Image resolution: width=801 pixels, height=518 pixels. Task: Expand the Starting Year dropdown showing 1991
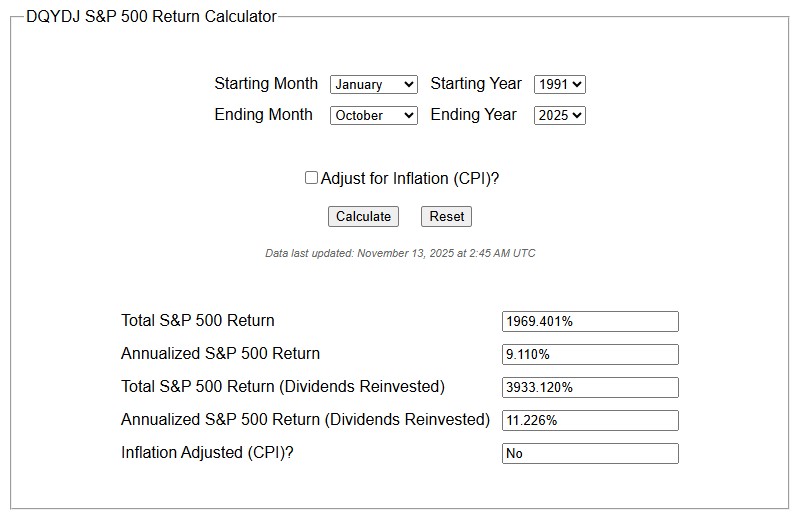559,85
